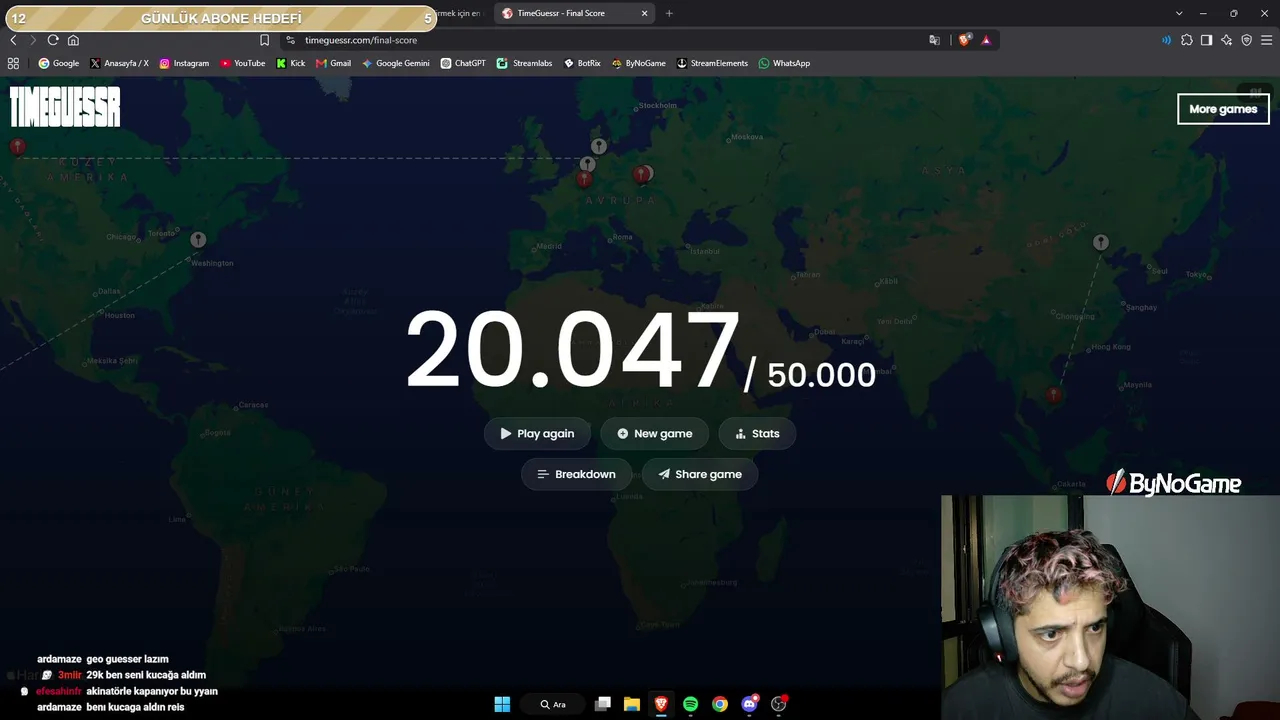
Task: Open the BotRix bookmark
Action: [582, 63]
